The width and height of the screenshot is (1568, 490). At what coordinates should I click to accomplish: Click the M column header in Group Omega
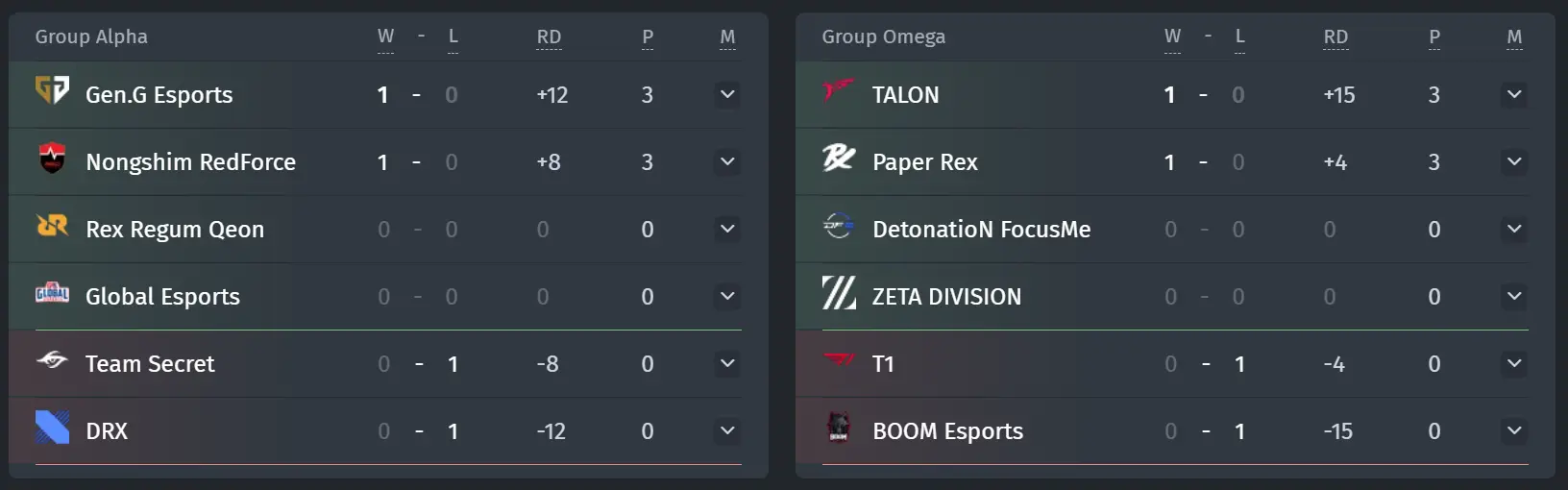tap(1514, 37)
